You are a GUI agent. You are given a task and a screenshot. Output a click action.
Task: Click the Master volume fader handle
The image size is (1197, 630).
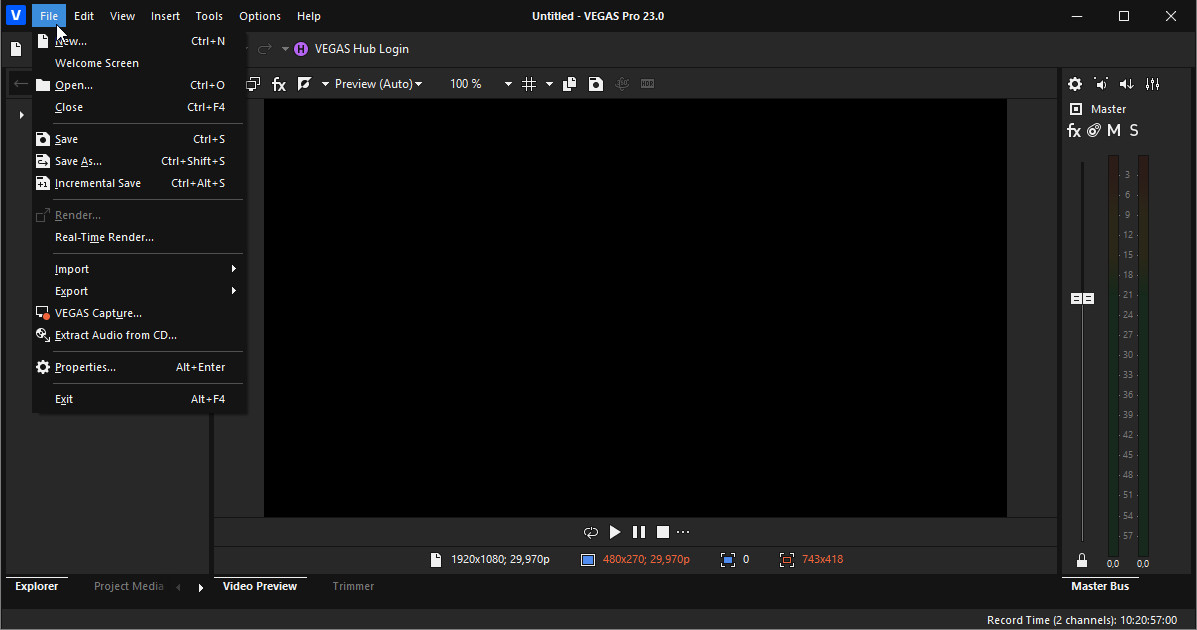pos(1082,299)
